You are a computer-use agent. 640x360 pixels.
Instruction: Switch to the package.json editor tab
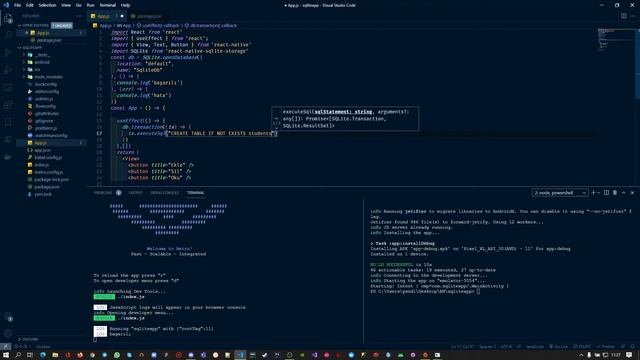146,16
